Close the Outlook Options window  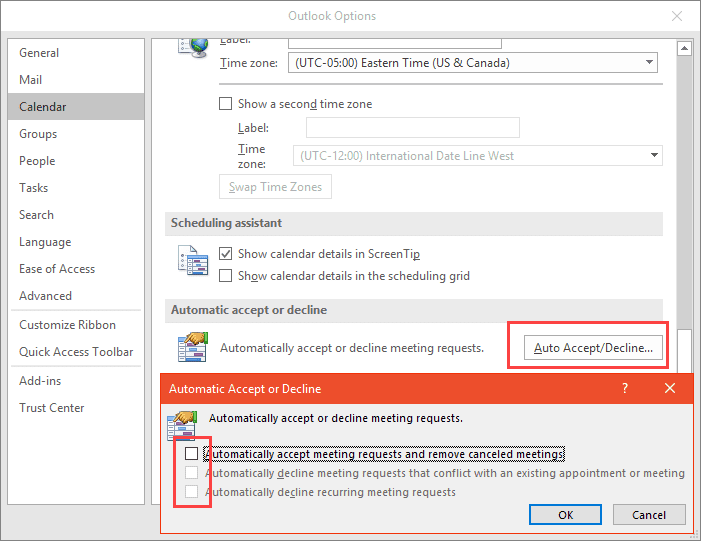[x=677, y=15]
